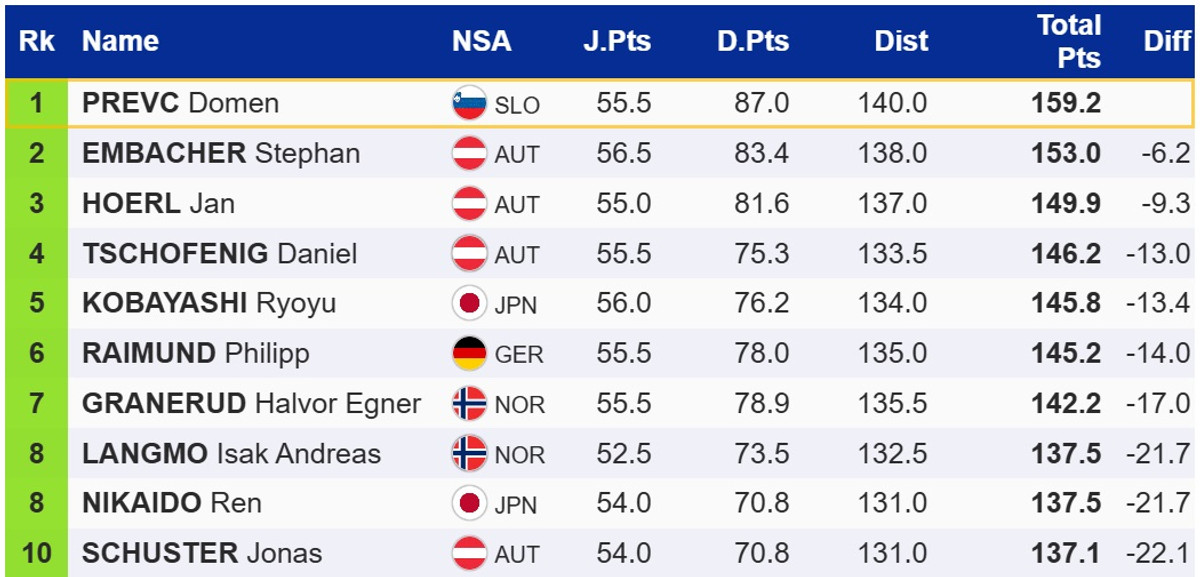Viewport: 1200px width, 577px height.
Task: Click Slovenia flag icon beside Prevc
Action: click(469, 104)
